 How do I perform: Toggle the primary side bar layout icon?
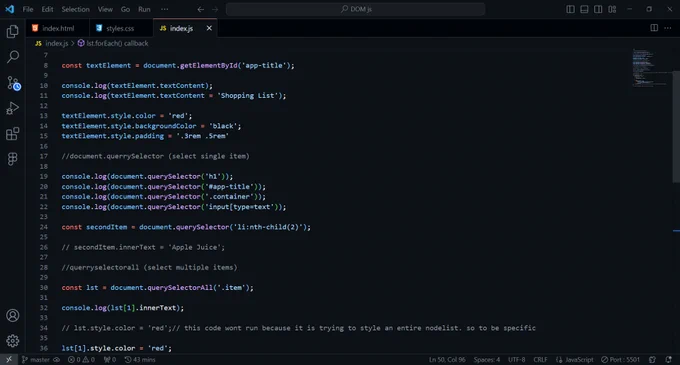coord(570,9)
